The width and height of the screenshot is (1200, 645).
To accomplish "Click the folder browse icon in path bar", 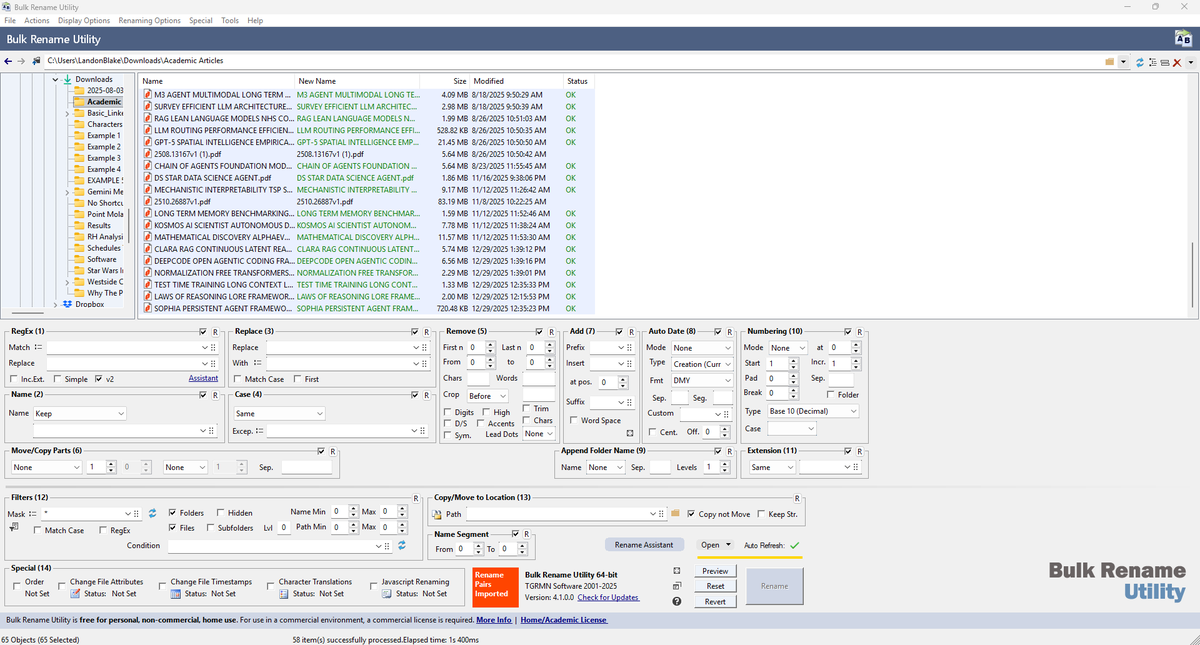I will pyautogui.click(x=1109, y=62).
